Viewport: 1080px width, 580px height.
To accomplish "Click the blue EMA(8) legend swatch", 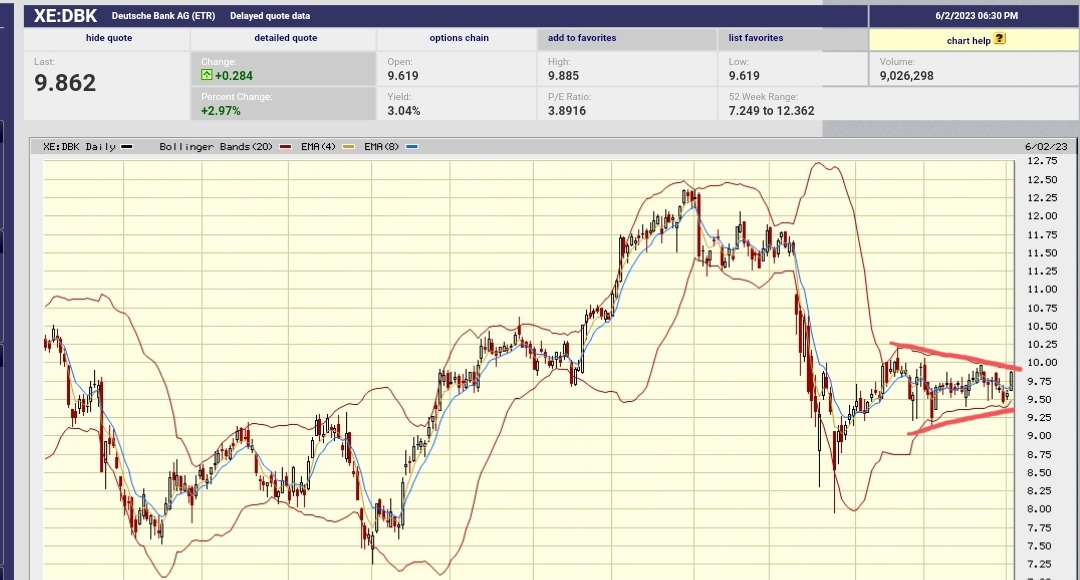I will [412, 147].
